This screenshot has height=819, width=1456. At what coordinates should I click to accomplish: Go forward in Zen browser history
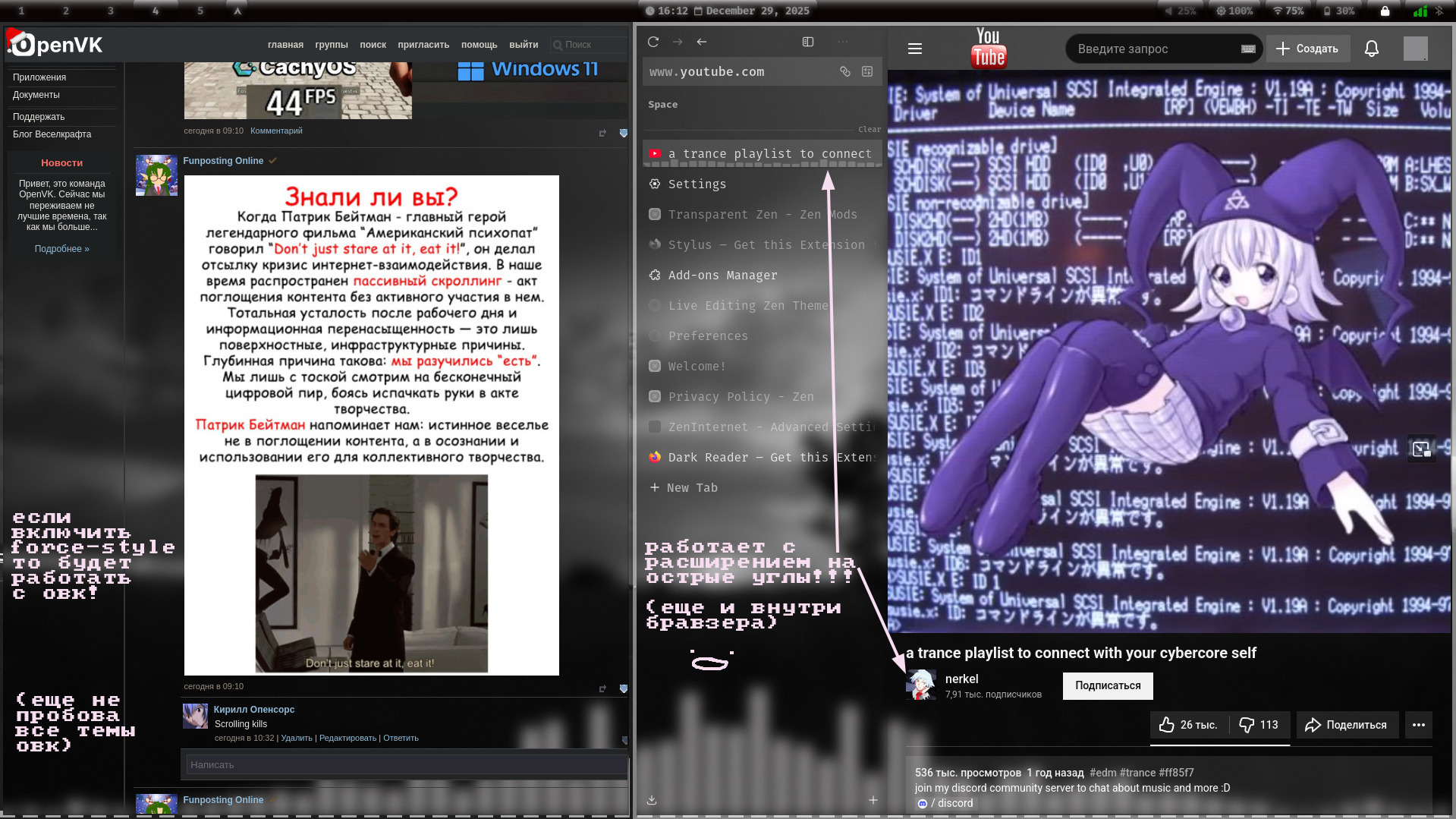pyautogui.click(x=678, y=42)
